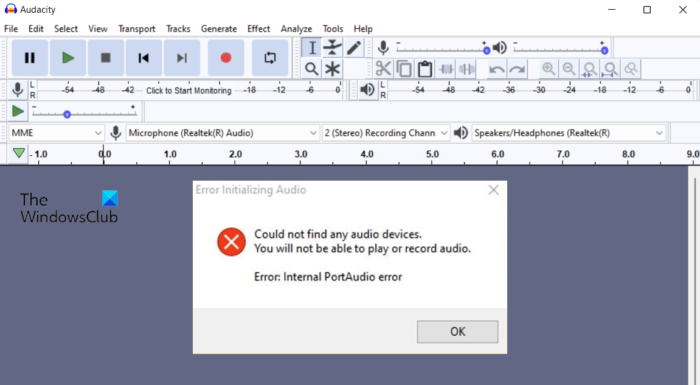
Task: Open the Edit menu
Action: click(36, 29)
